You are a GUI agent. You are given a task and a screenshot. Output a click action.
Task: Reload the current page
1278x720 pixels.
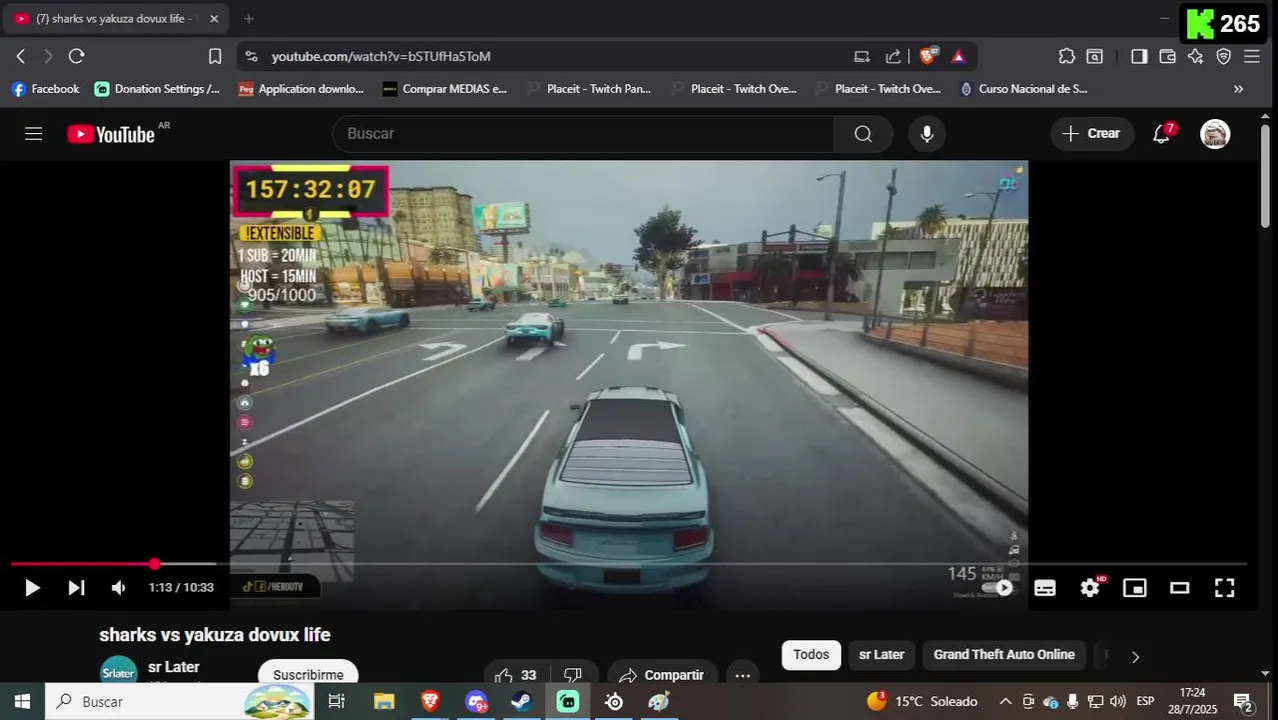pos(76,56)
